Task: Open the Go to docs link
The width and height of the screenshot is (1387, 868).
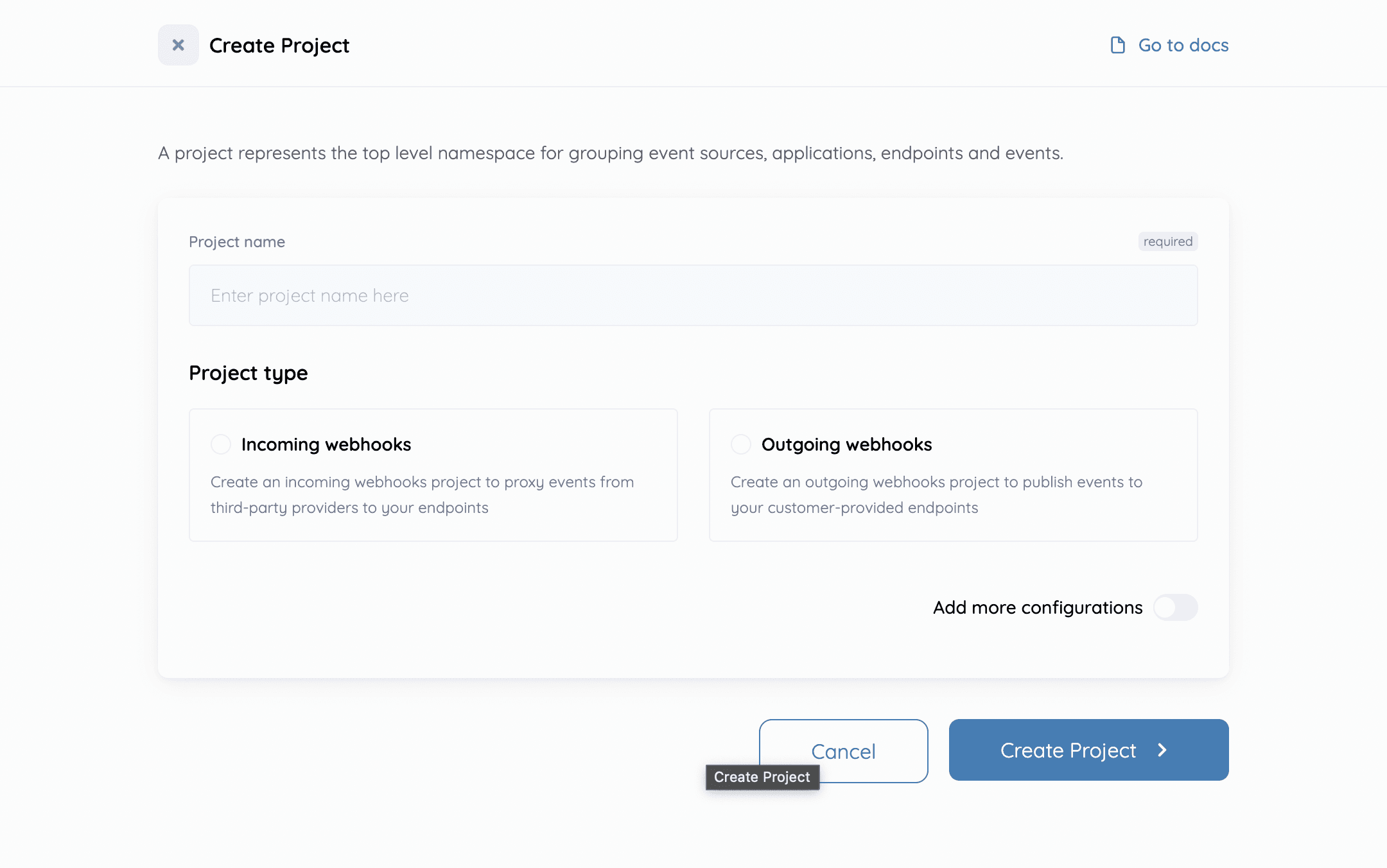Action: coord(1183,45)
